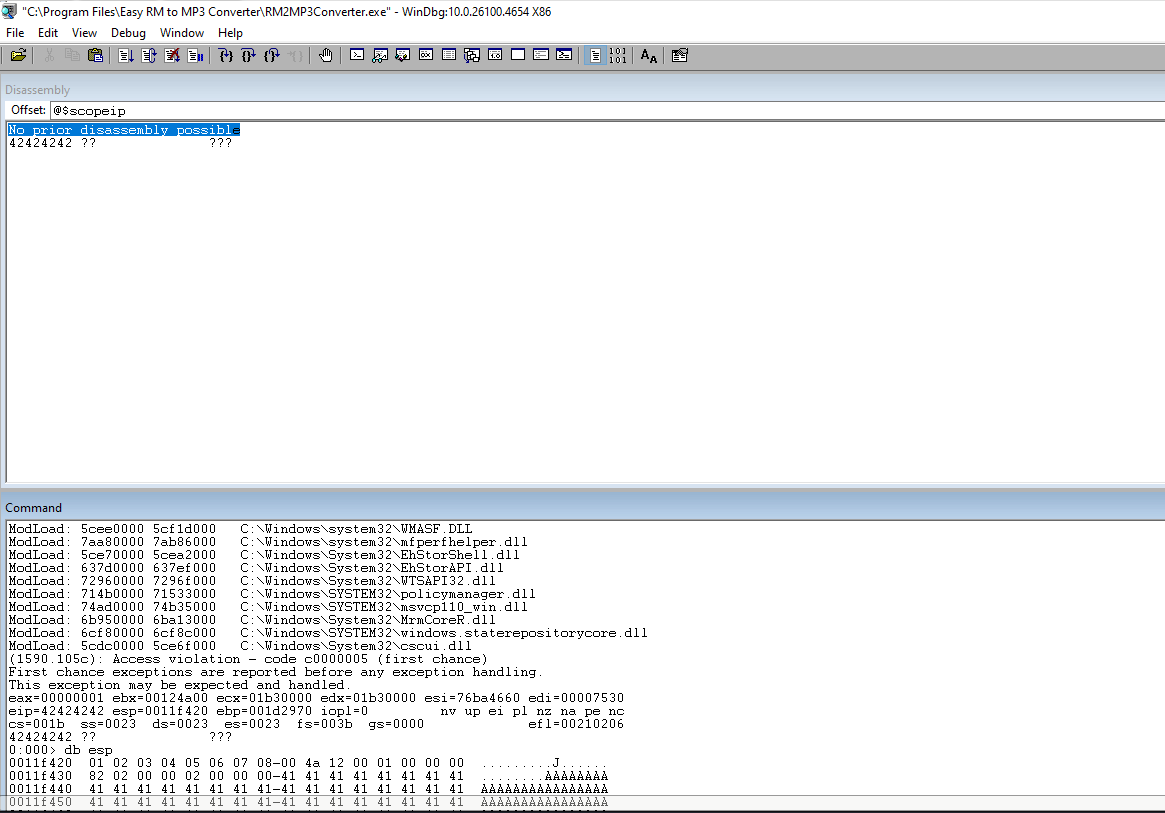Open the Font settings icon
Viewport: 1165px width, 813px height.
point(649,56)
